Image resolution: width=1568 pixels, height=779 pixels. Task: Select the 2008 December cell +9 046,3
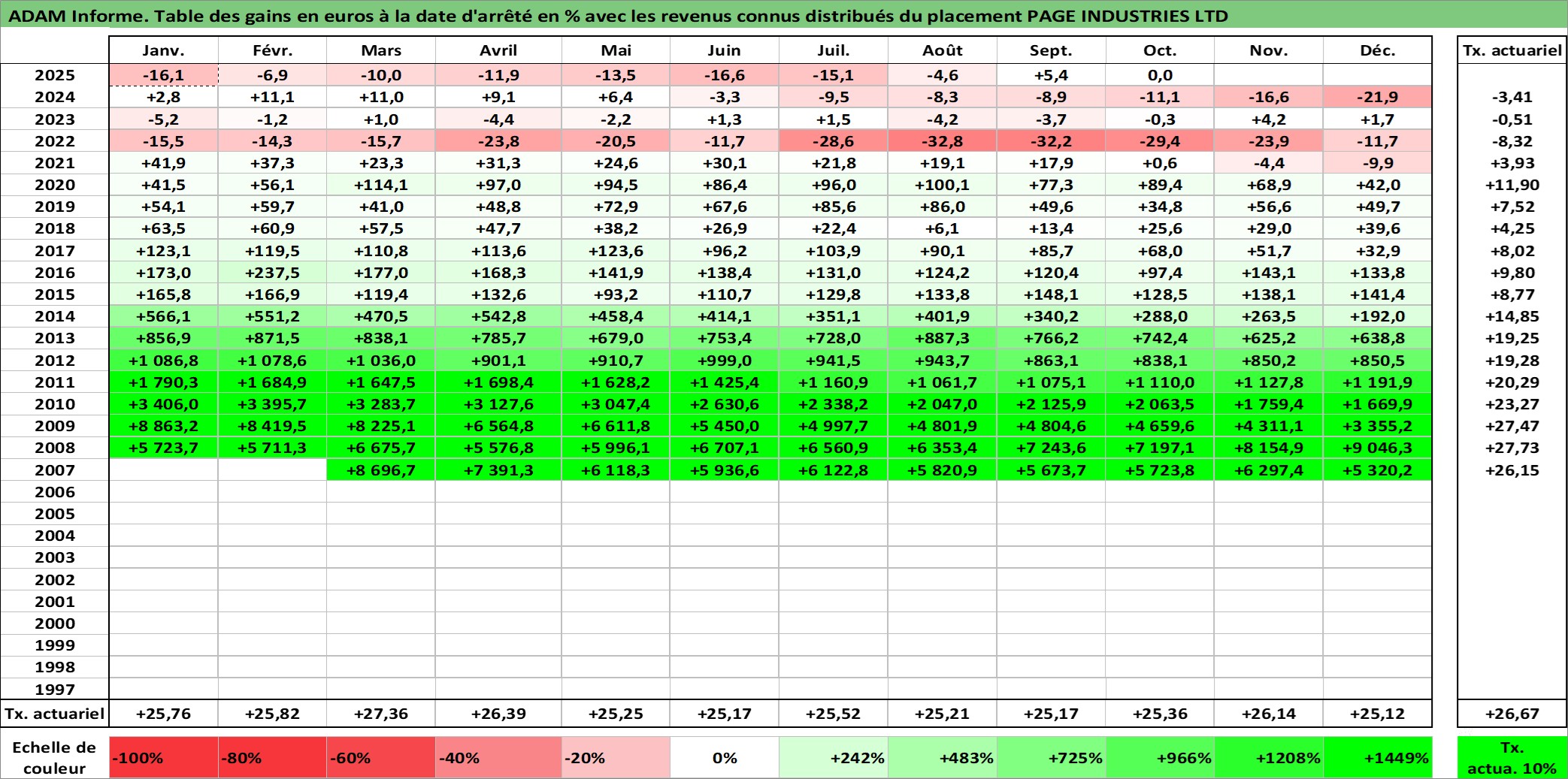1377,448
